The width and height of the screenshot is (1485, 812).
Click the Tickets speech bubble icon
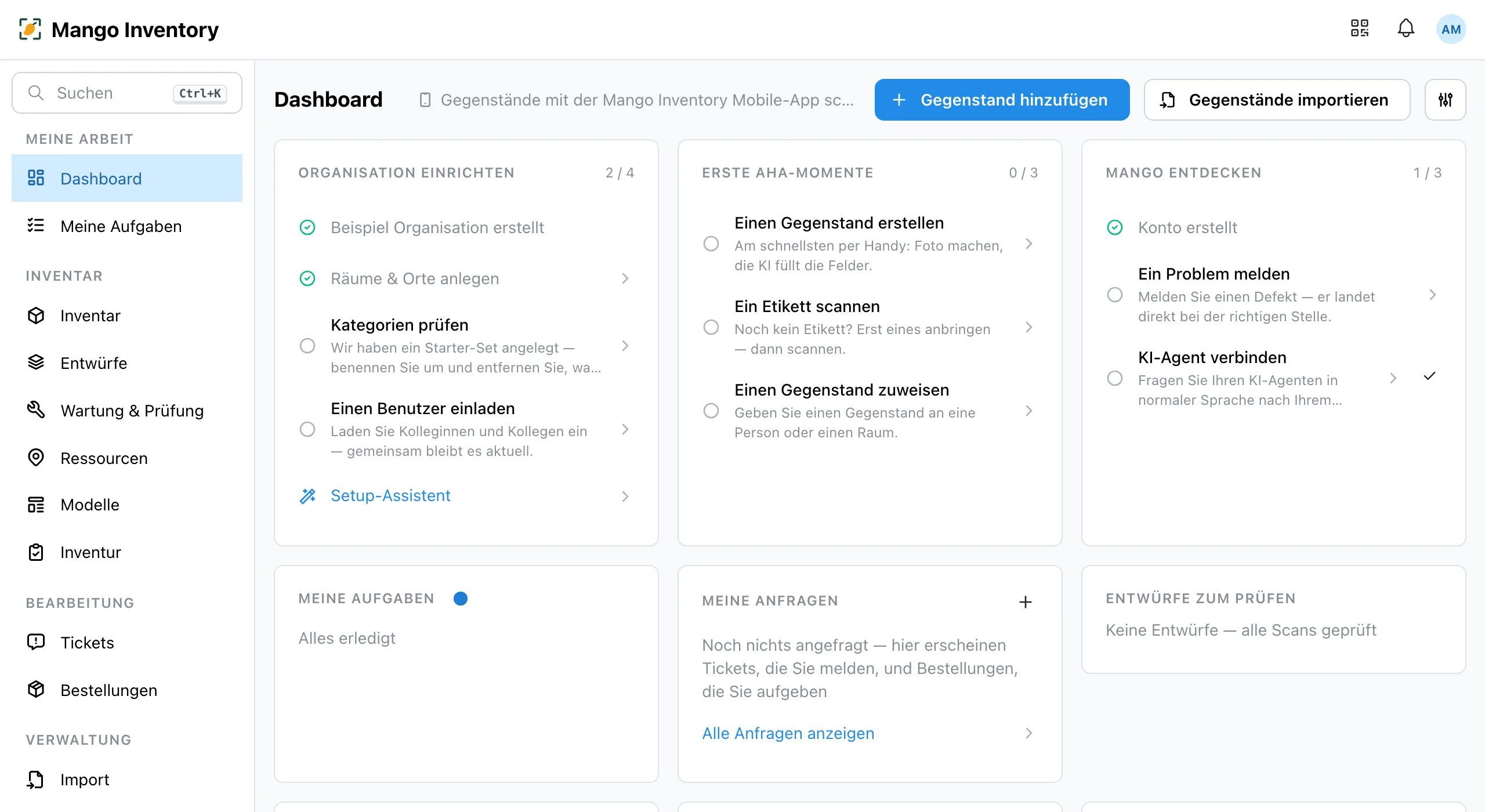[x=36, y=642]
